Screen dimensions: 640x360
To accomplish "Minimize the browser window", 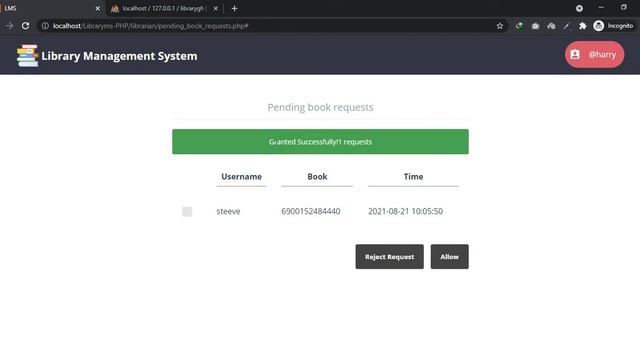I will pyautogui.click(x=601, y=8).
